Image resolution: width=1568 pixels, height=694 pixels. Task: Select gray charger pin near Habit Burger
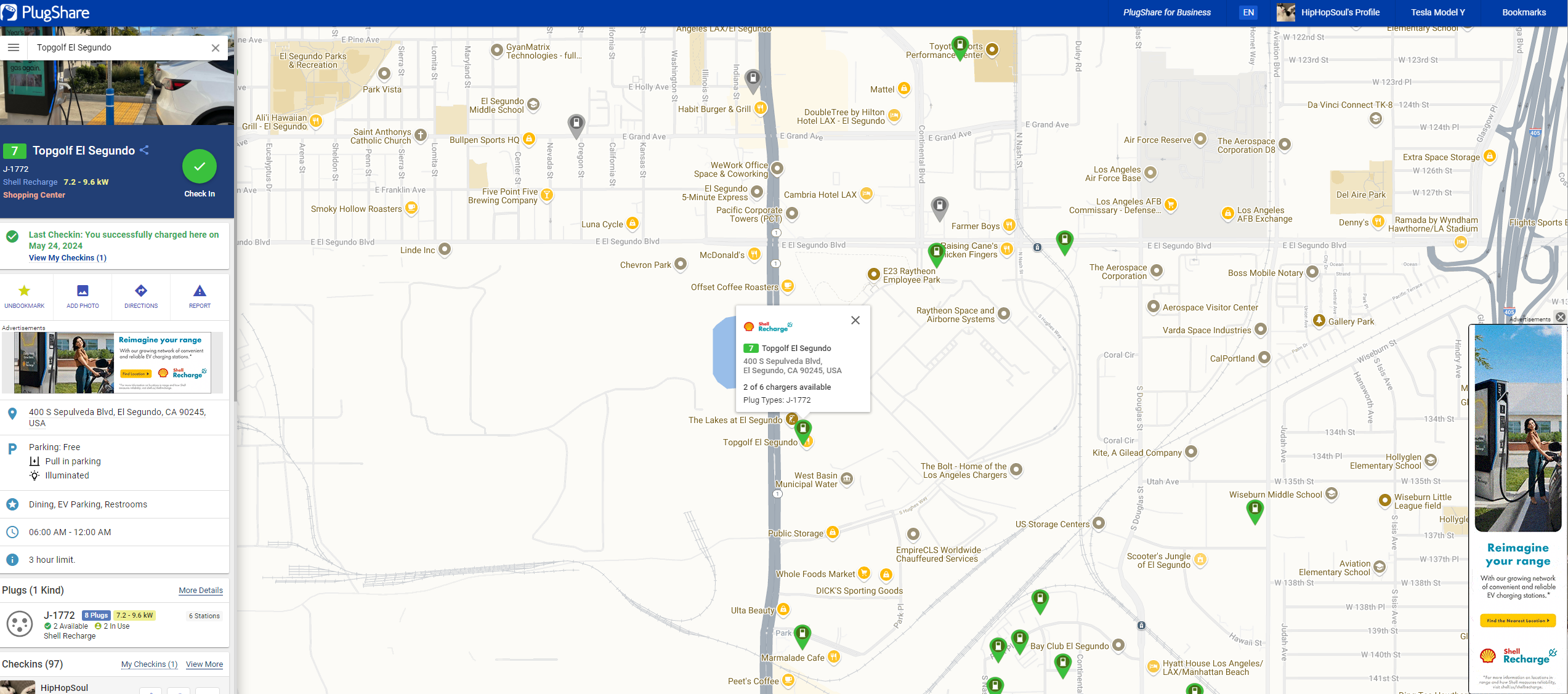click(753, 80)
